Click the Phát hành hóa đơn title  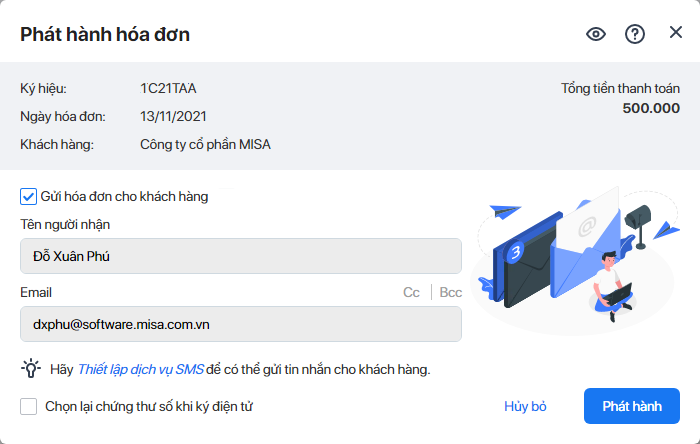coord(105,35)
